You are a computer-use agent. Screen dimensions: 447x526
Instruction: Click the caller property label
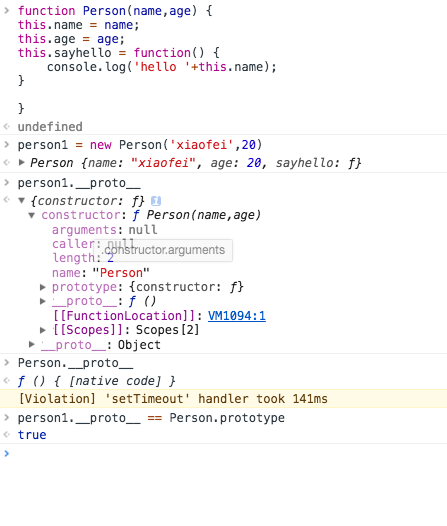[73, 244]
